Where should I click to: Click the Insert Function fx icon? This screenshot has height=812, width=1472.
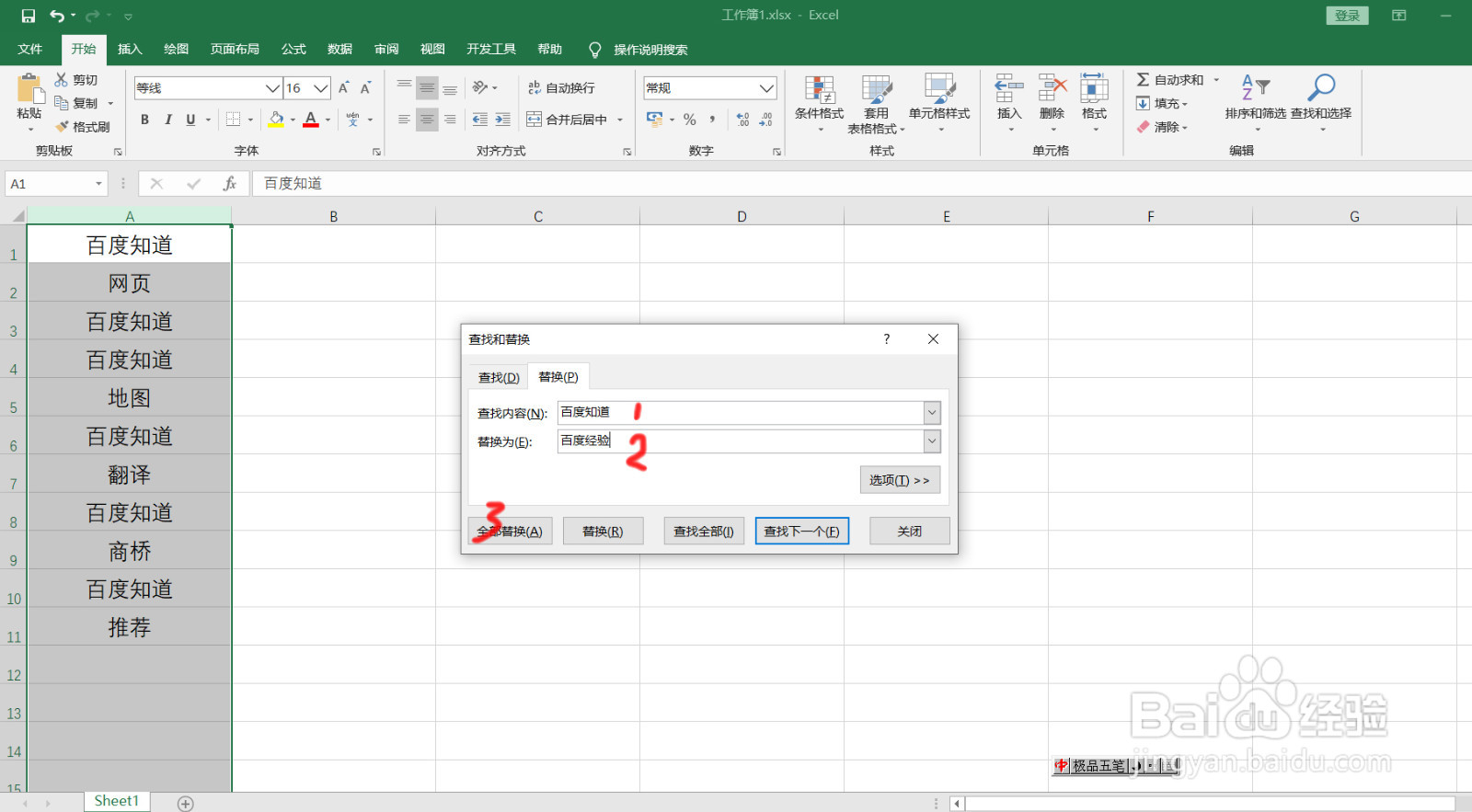point(230,184)
